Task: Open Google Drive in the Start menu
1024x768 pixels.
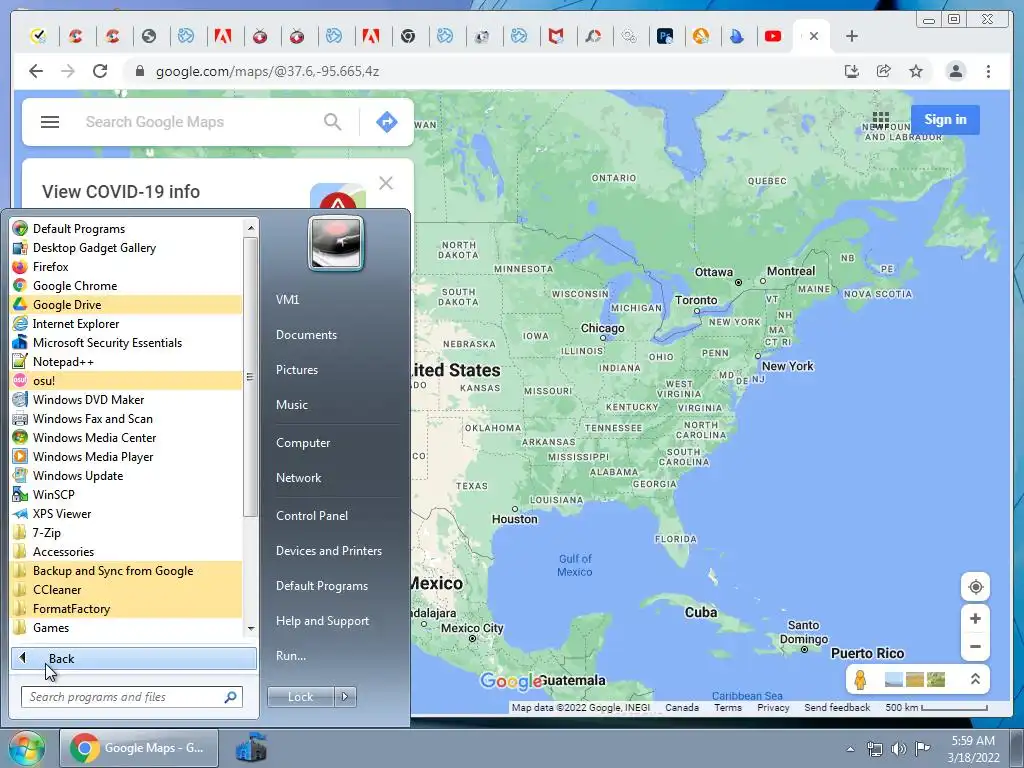Action: 67,304
